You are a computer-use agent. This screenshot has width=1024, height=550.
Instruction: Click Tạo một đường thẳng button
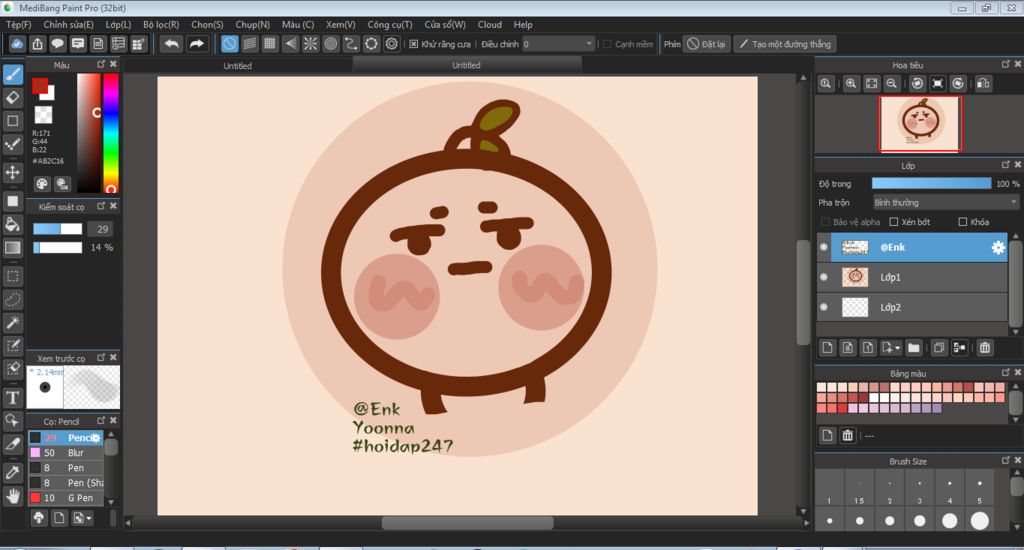(786, 44)
